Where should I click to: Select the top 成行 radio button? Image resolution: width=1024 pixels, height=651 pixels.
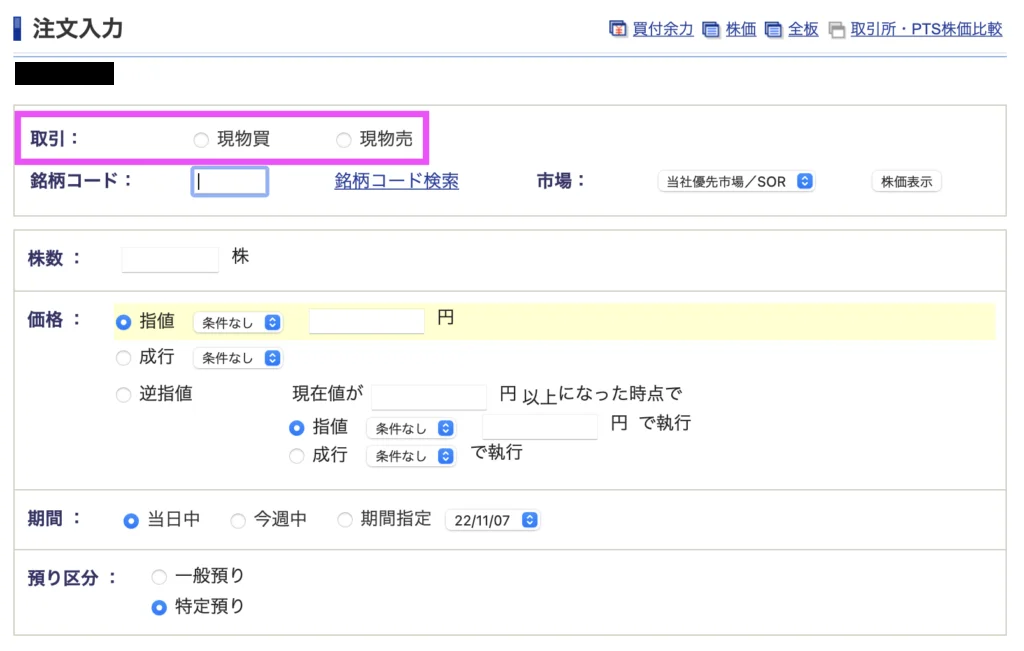[x=123, y=358]
